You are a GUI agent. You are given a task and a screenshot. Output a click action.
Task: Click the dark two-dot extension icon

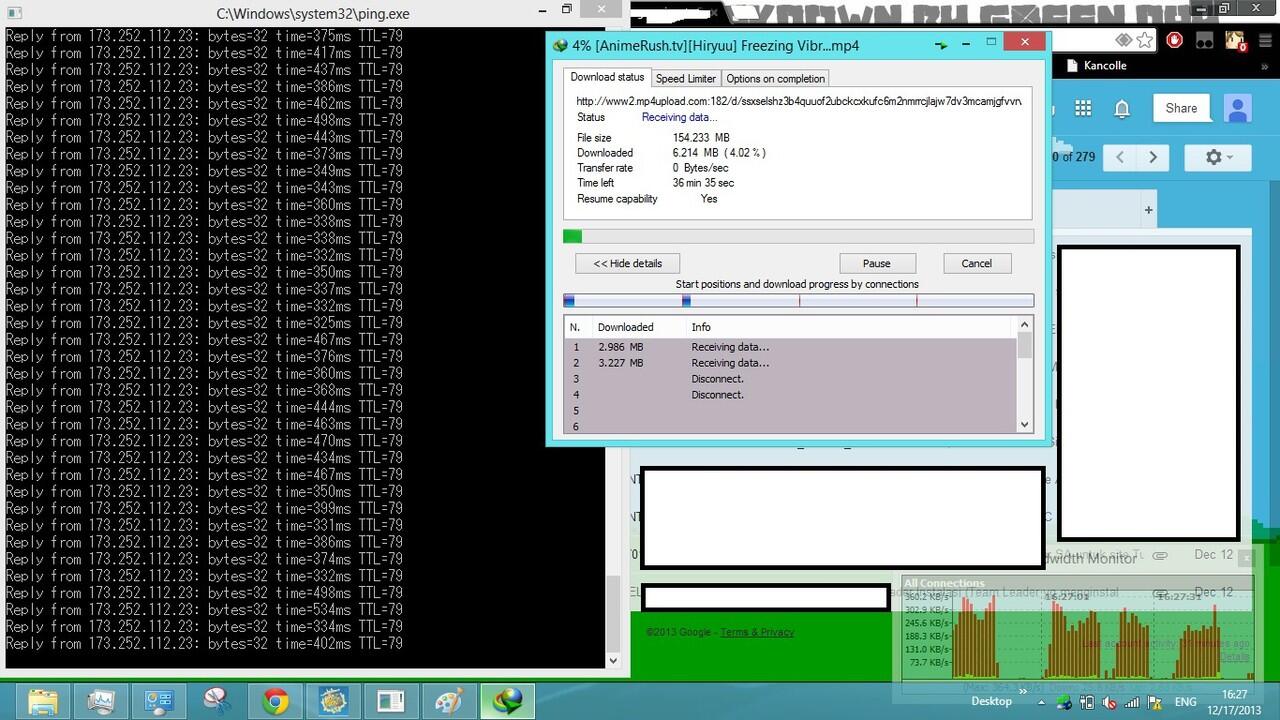point(1205,41)
